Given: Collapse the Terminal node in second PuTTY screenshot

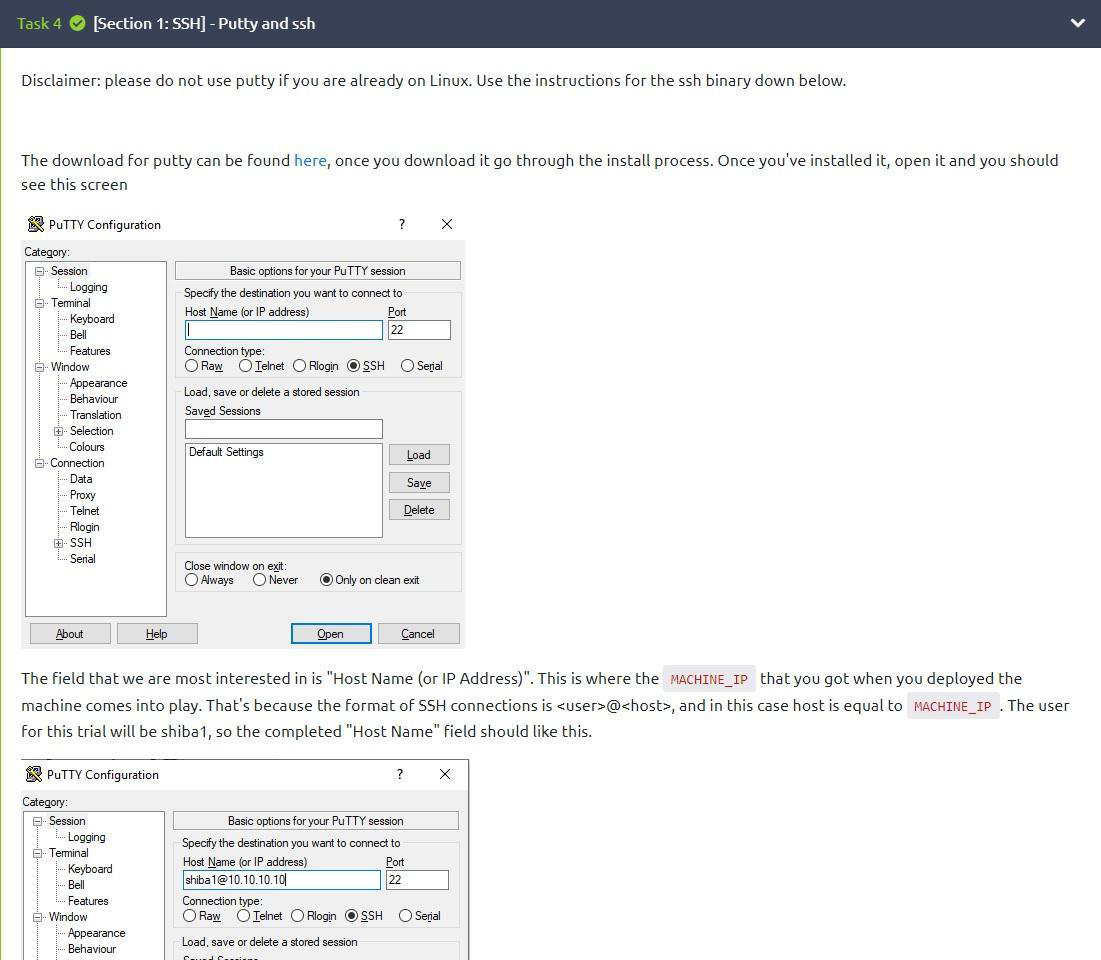Looking at the screenshot, I should click(x=38, y=853).
